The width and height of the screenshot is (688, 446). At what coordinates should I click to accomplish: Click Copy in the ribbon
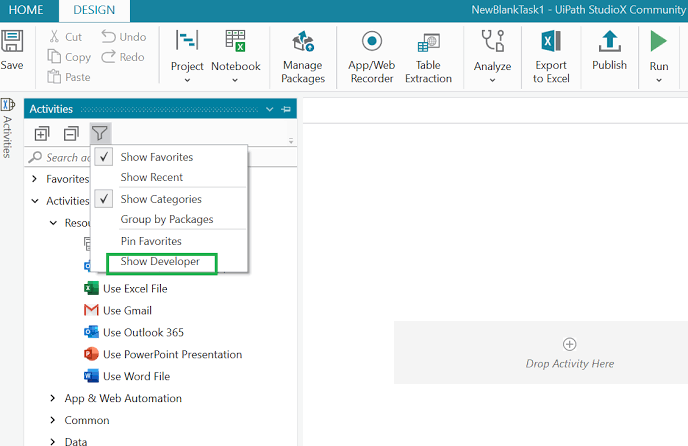coord(69,57)
